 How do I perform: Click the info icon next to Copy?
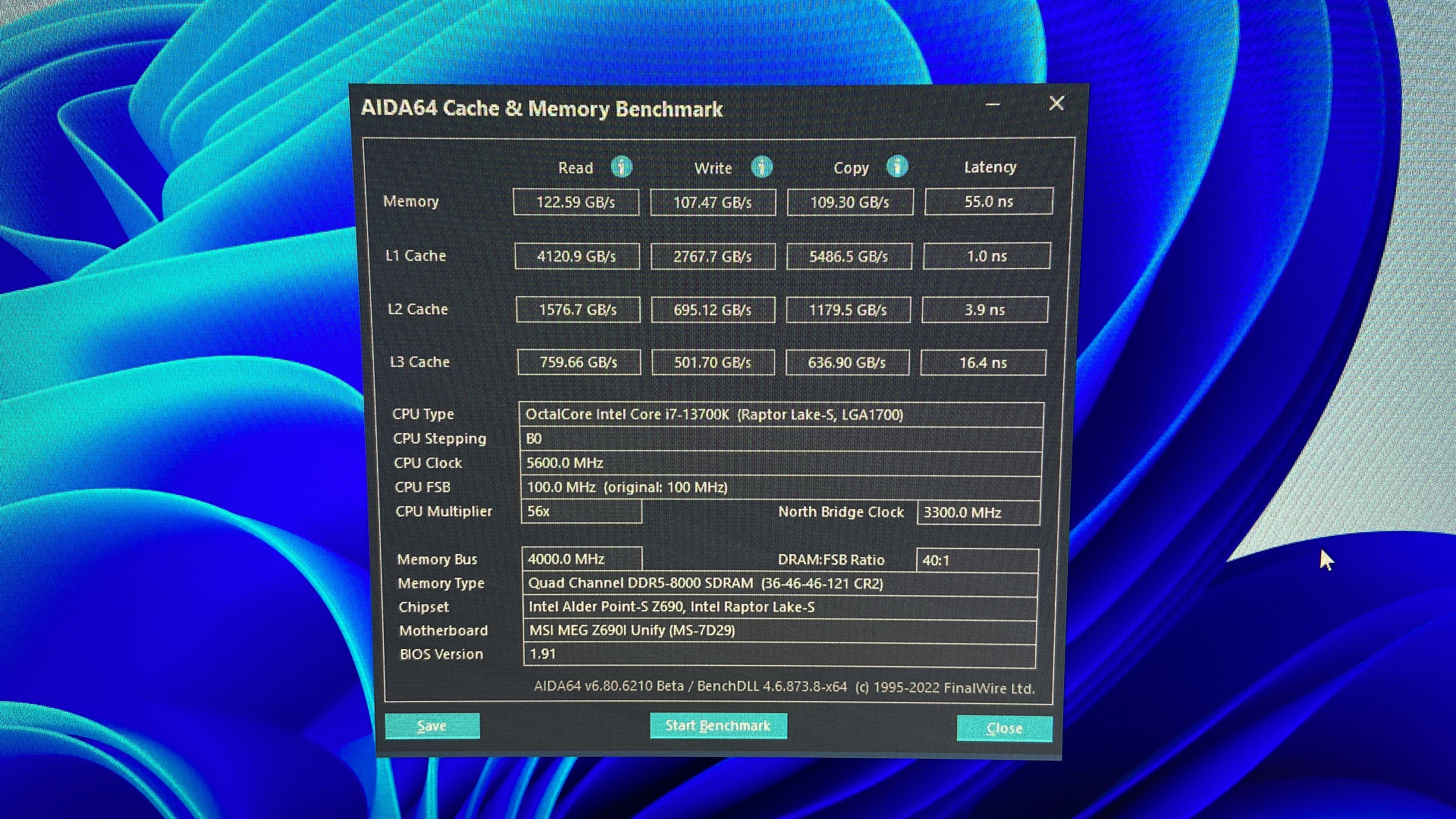click(x=897, y=166)
